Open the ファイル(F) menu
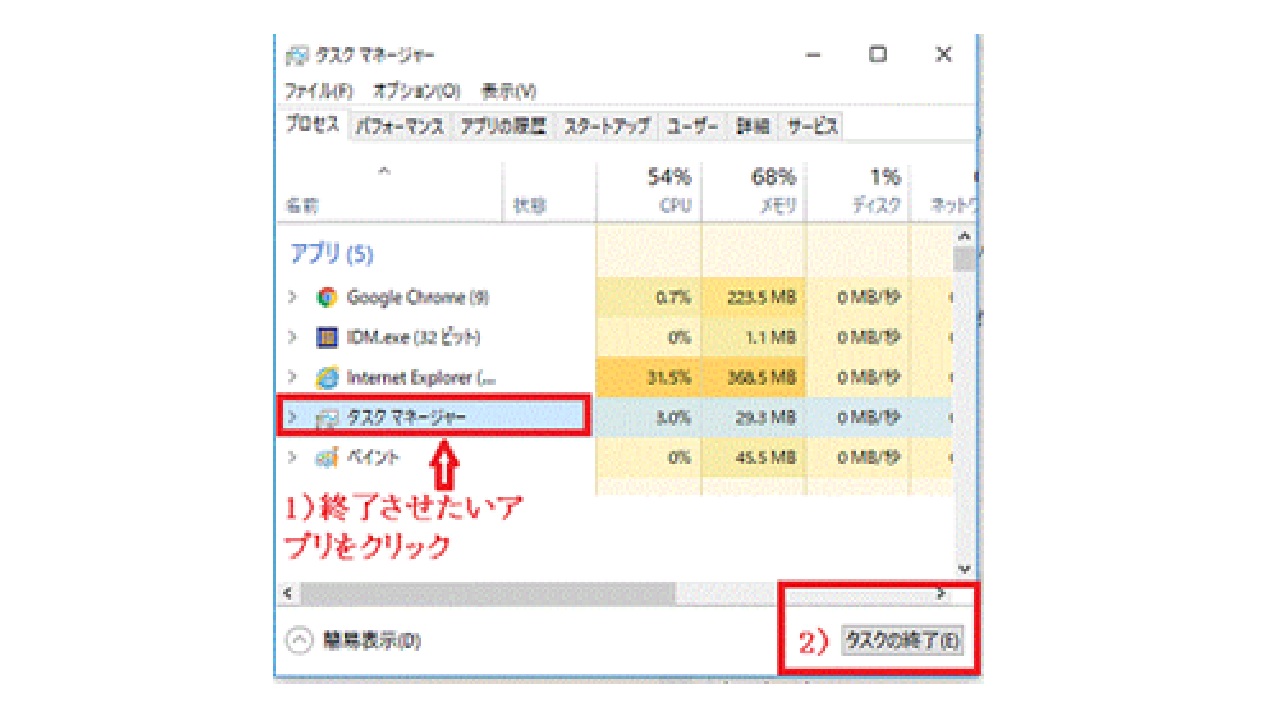1280x720 pixels. click(x=320, y=91)
